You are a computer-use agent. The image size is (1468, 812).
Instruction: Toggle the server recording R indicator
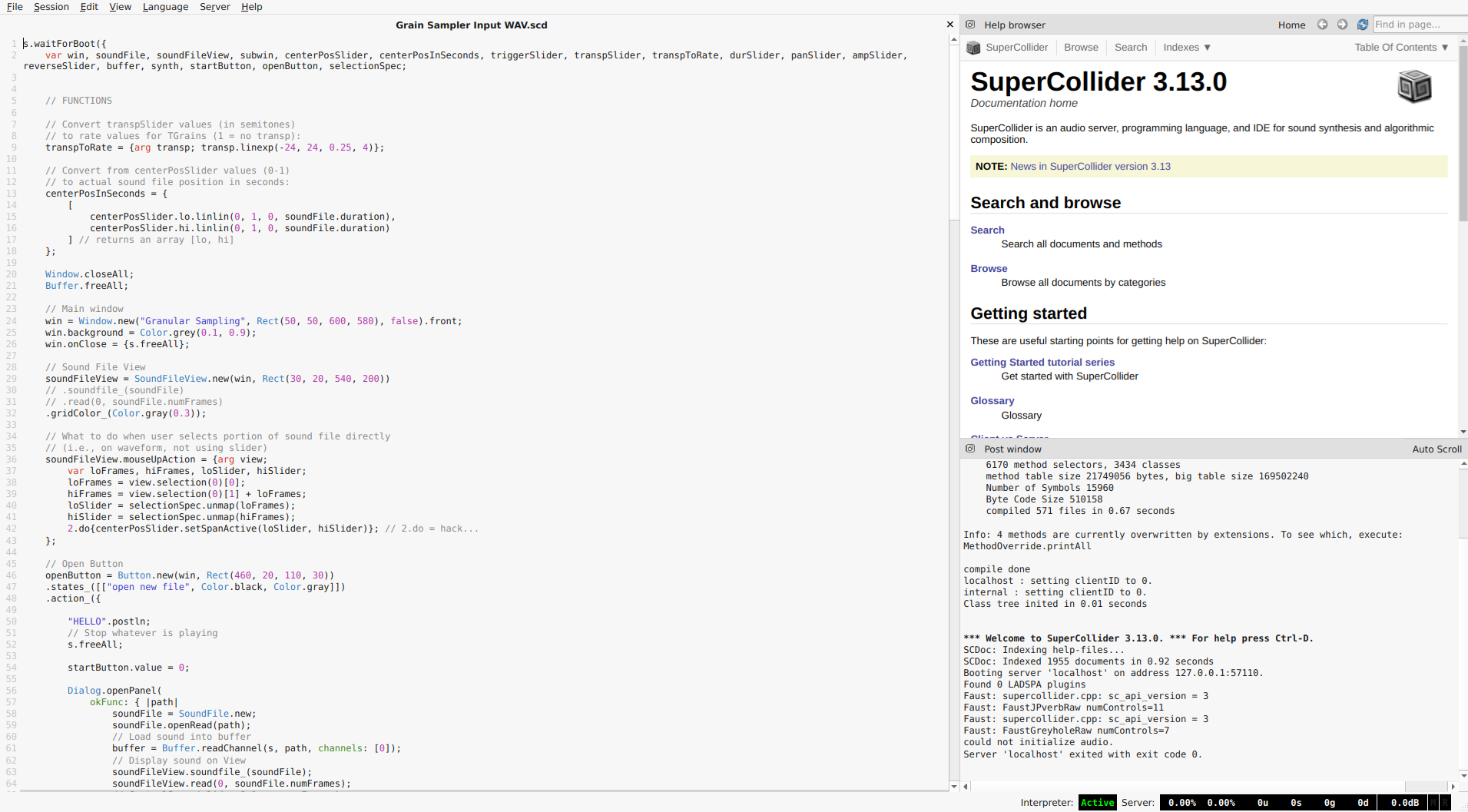[1445, 803]
